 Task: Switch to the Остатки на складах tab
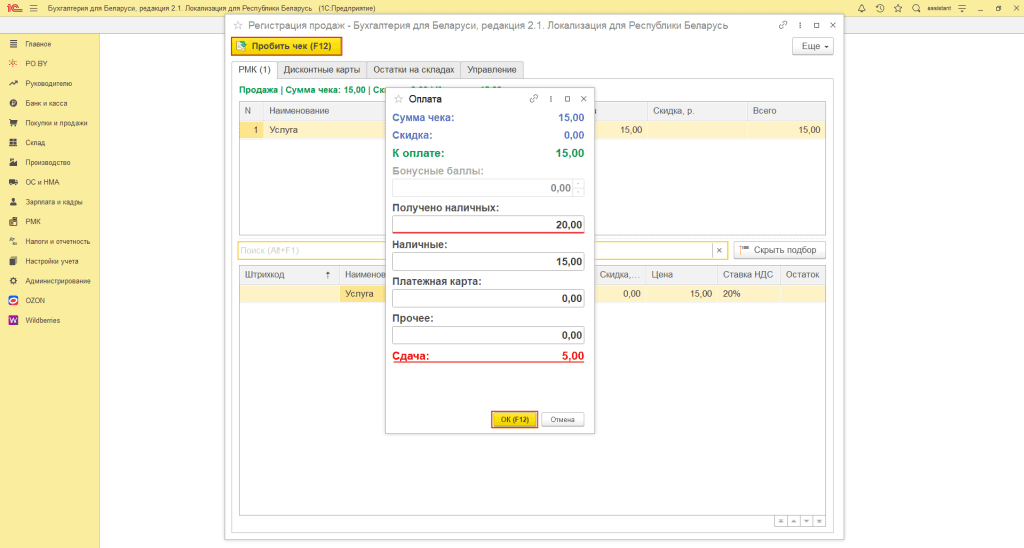[413, 69]
